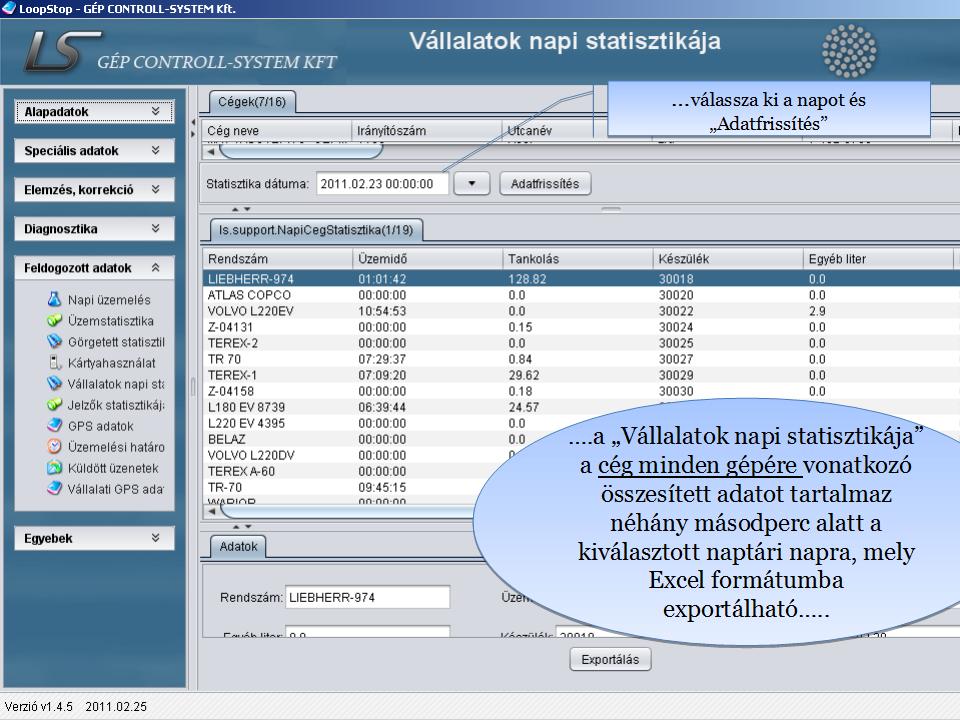
Task: Click the Küldött üzenetek icon
Action: (55, 468)
